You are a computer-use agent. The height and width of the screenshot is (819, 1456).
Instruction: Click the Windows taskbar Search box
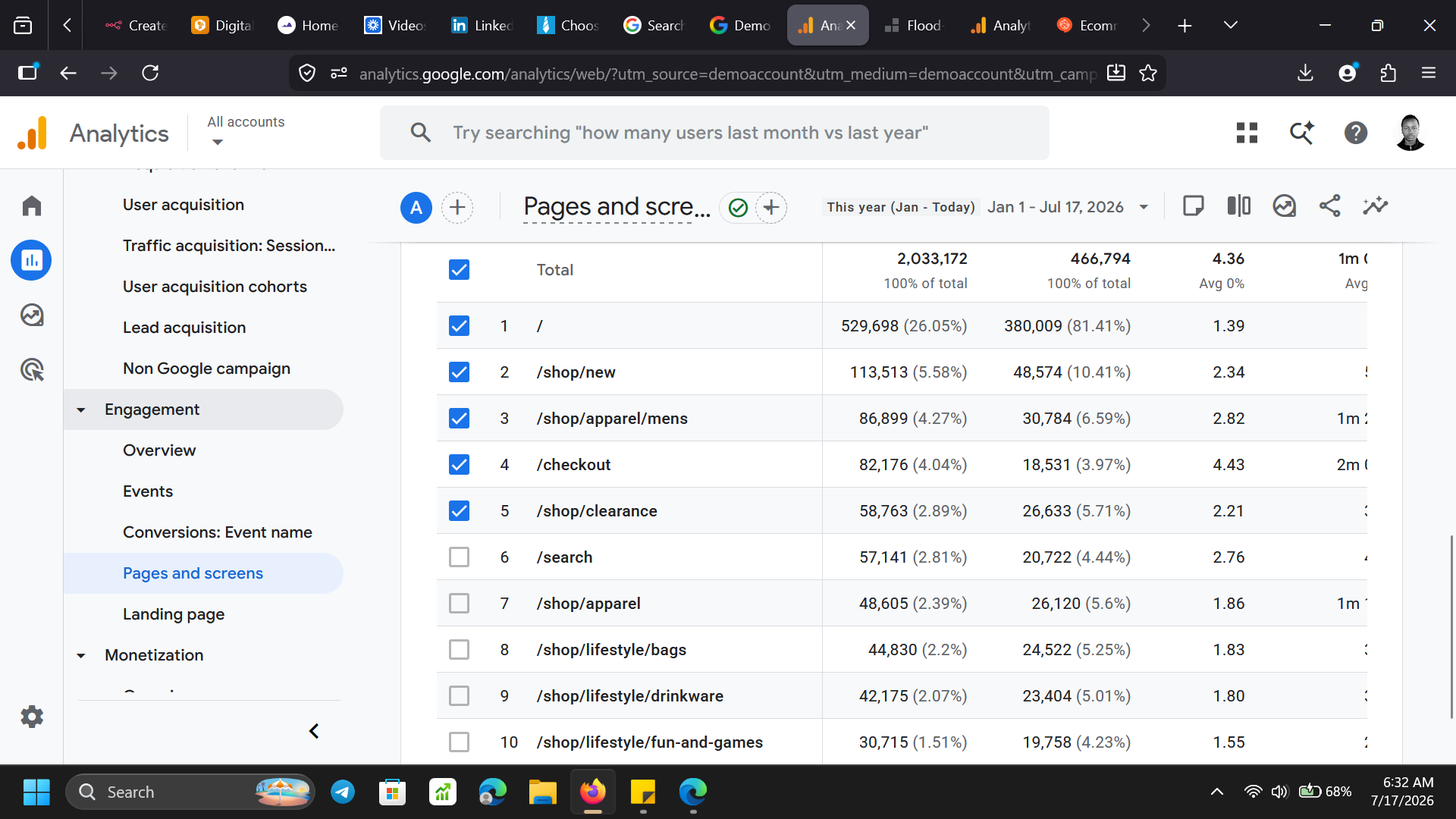[190, 792]
